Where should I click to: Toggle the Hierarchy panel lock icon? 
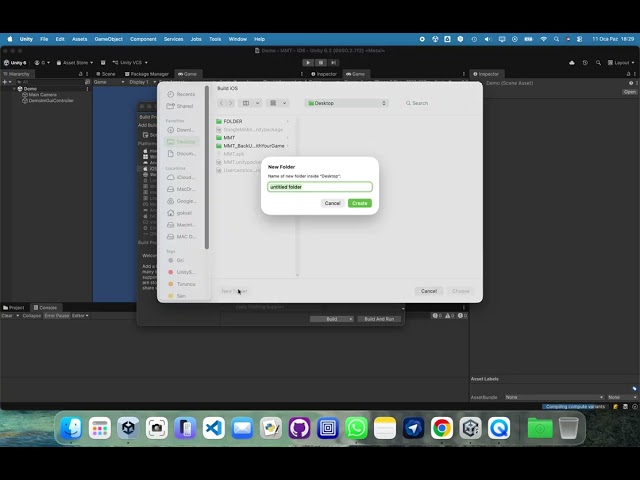tap(80, 74)
